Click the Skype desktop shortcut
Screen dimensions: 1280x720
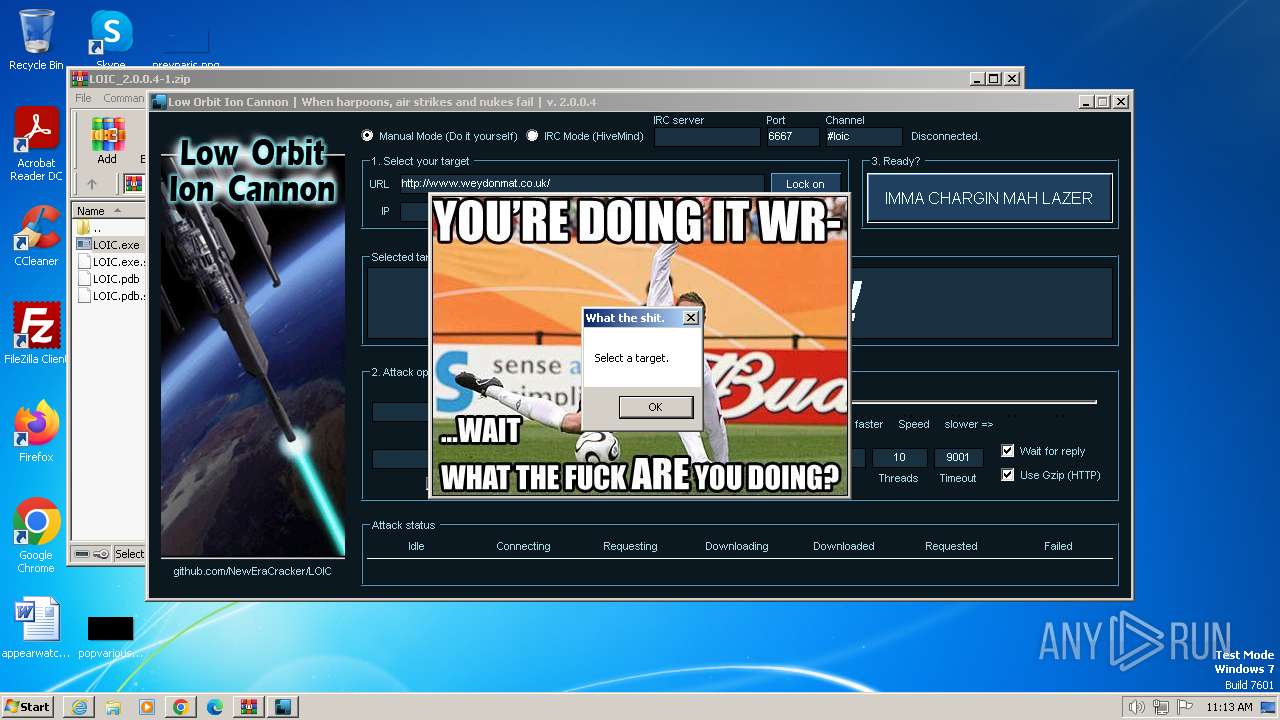(110, 40)
